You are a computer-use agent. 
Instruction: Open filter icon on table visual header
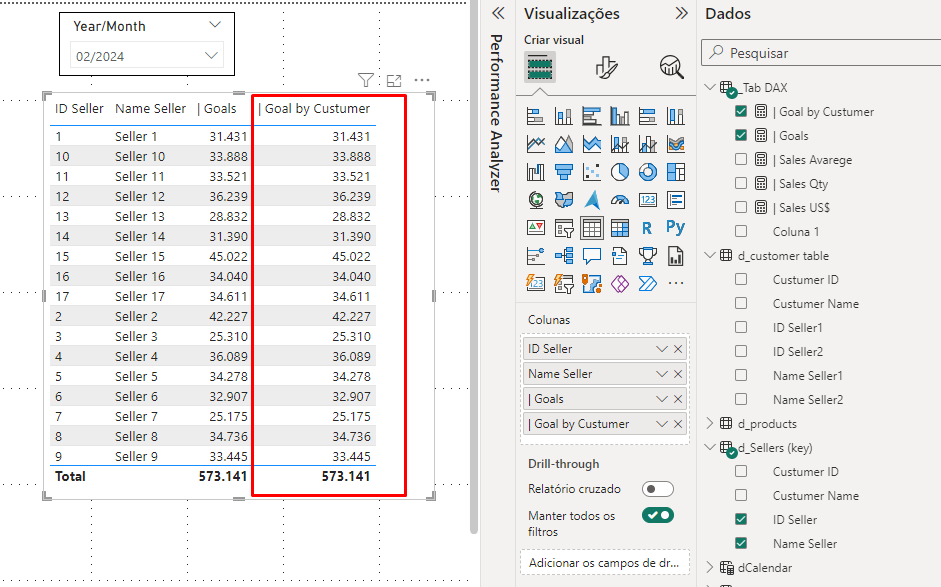[365, 80]
